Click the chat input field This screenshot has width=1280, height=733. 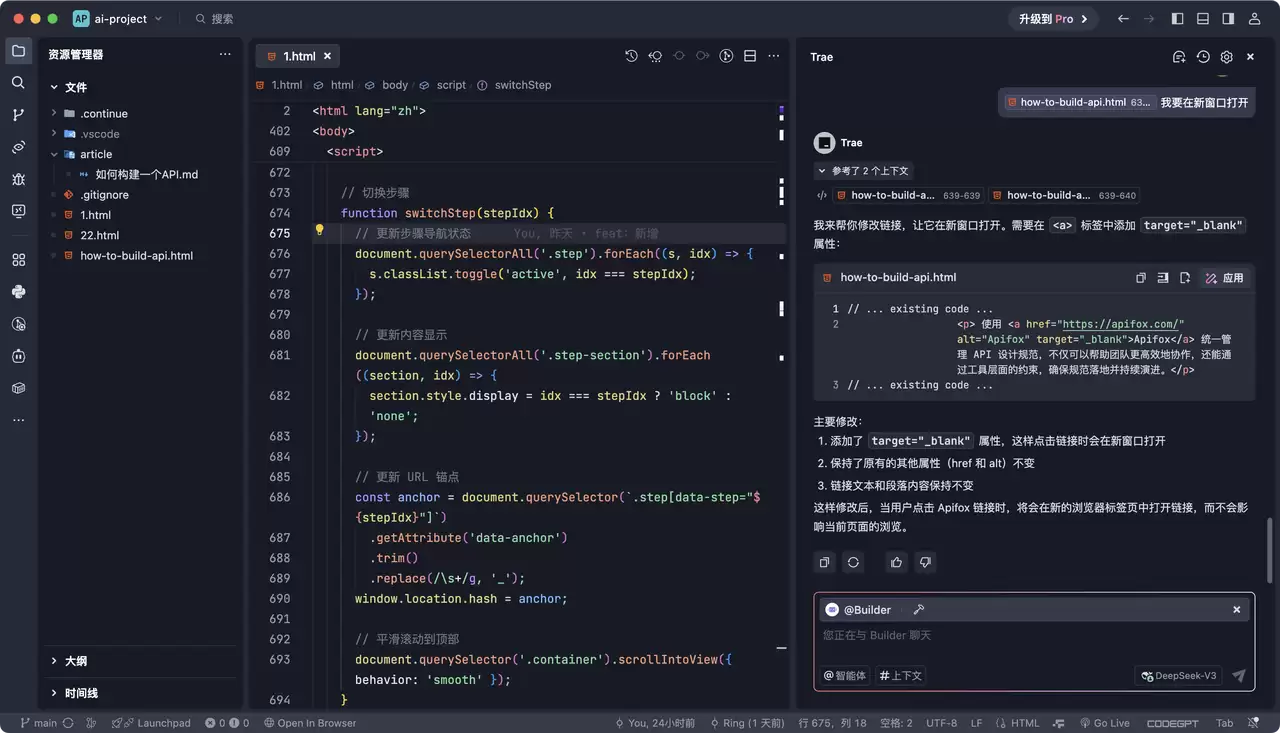(1034, 636)
